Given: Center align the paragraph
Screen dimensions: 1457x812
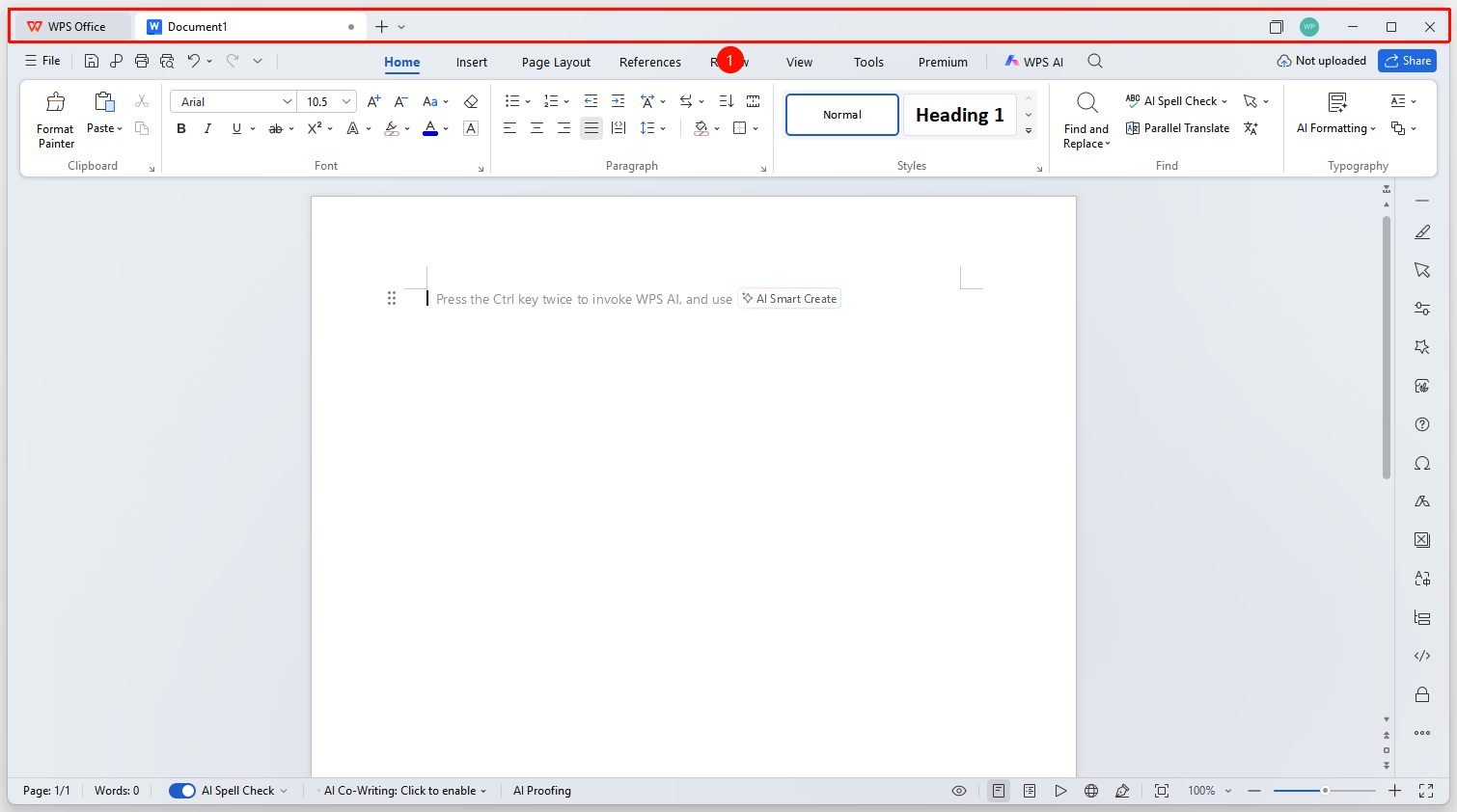Looking at the screenshot, I should (536, 128).
